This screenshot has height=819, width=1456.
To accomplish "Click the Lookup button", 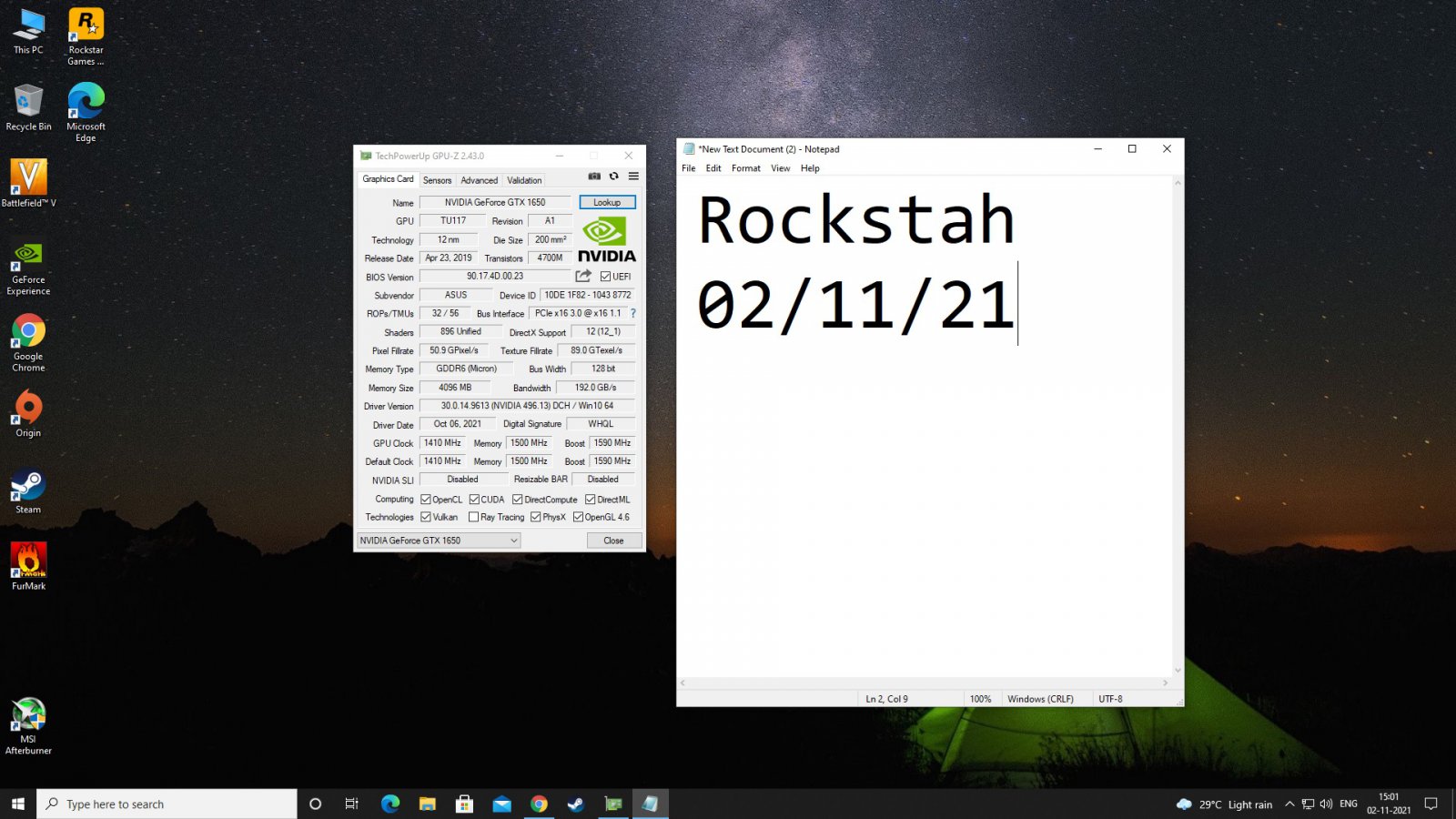I will (x=607, y=202).
